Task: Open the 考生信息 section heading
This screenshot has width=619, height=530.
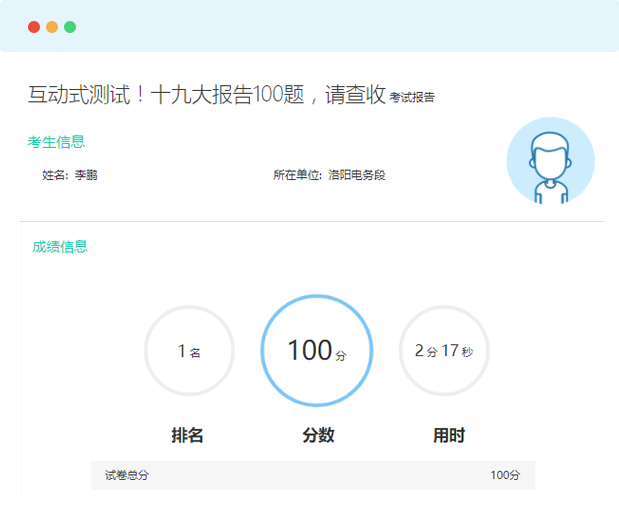Action: click(x=56, y=142)
